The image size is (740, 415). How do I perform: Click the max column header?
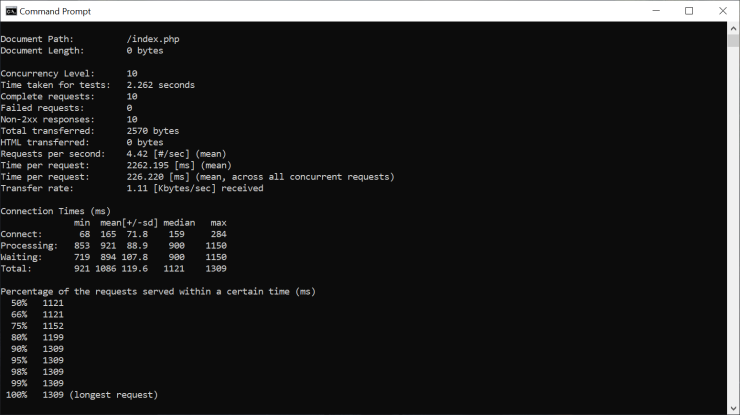click(219, 223)
